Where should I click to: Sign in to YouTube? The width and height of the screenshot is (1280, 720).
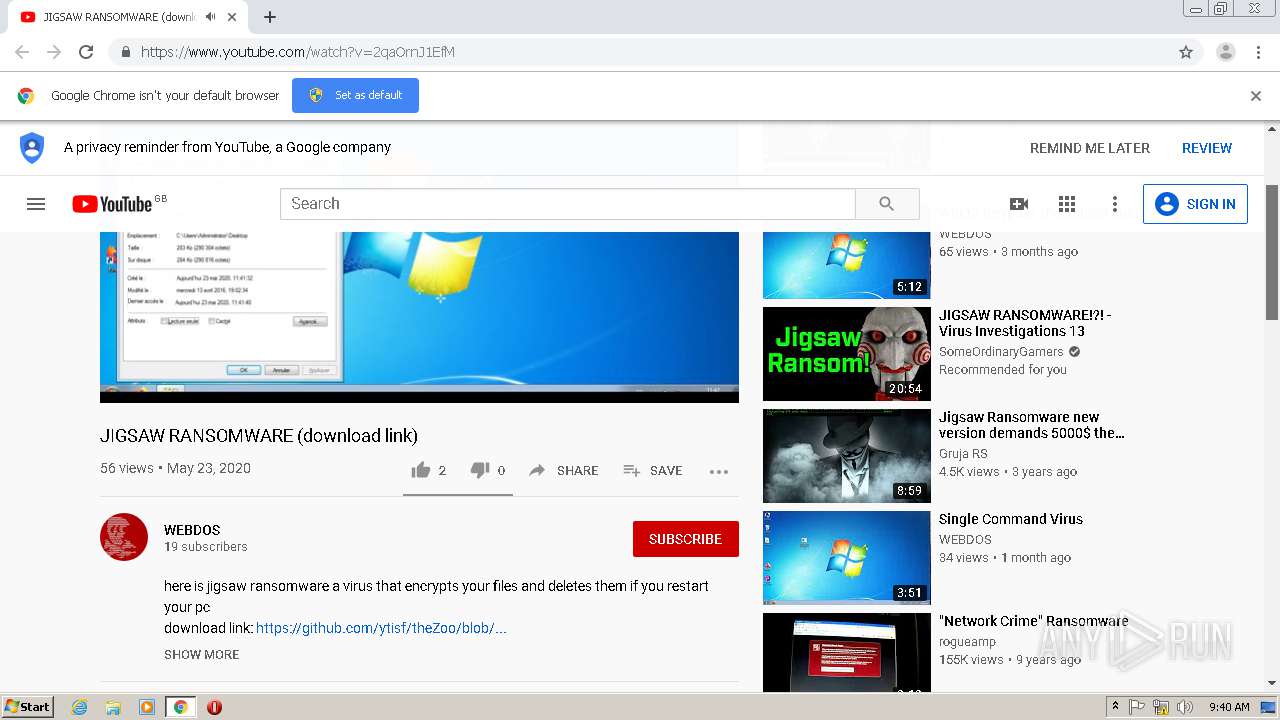[1195, 204]
